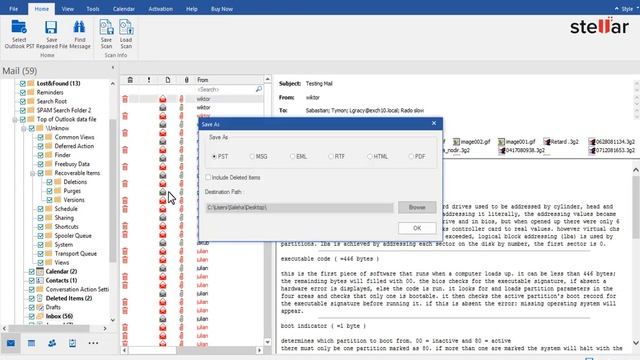Open the Buy Now tab
The height and width of the screenshot is (360, 640).
[x=222, y=9]
